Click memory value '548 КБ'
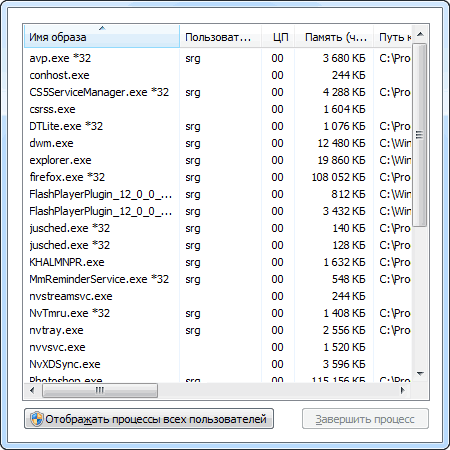 click(349, 279)
